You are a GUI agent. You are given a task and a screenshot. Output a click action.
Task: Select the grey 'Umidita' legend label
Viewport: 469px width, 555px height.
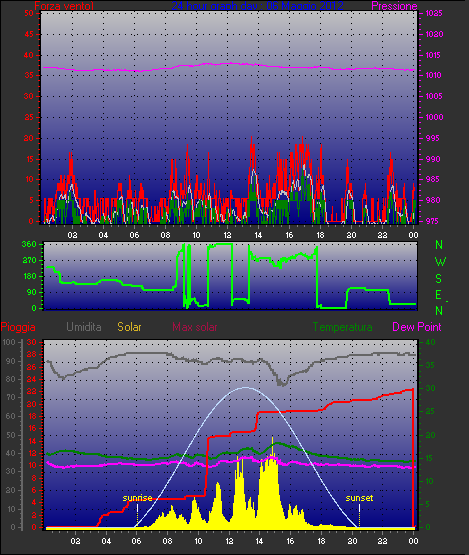84,327
